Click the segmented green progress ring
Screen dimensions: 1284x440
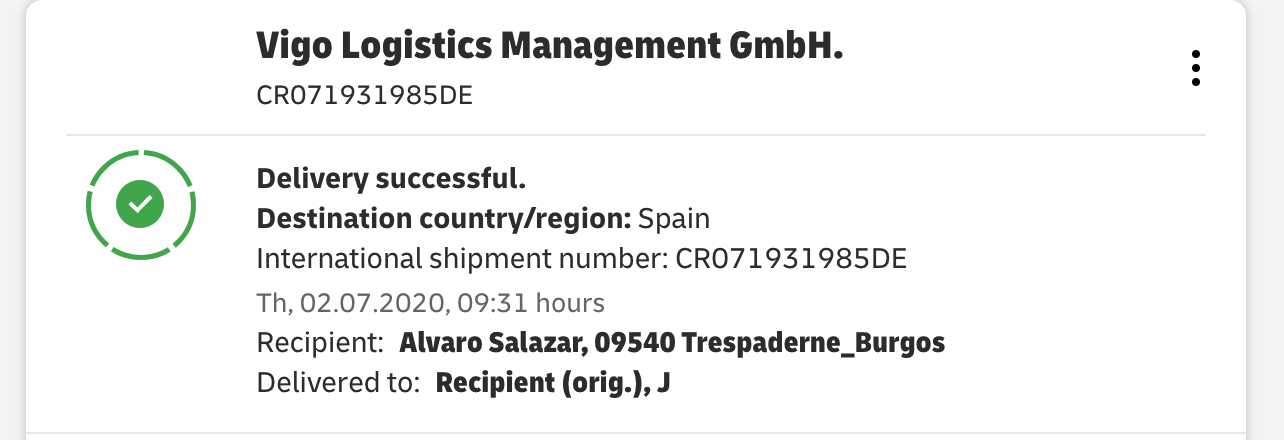tap(141, 204)
